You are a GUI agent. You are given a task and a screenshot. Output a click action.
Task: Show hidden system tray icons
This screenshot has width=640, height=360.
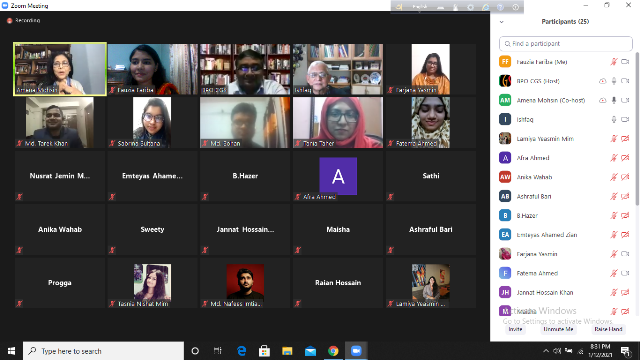[546, 351]
